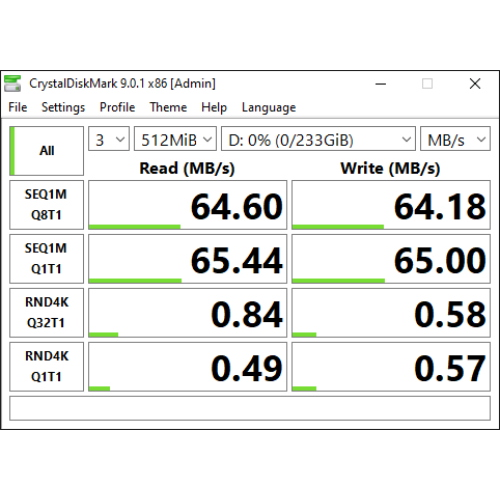This screenshot has width=500, height=500.
Task: Open the Help menu
Action: (214, 107)
